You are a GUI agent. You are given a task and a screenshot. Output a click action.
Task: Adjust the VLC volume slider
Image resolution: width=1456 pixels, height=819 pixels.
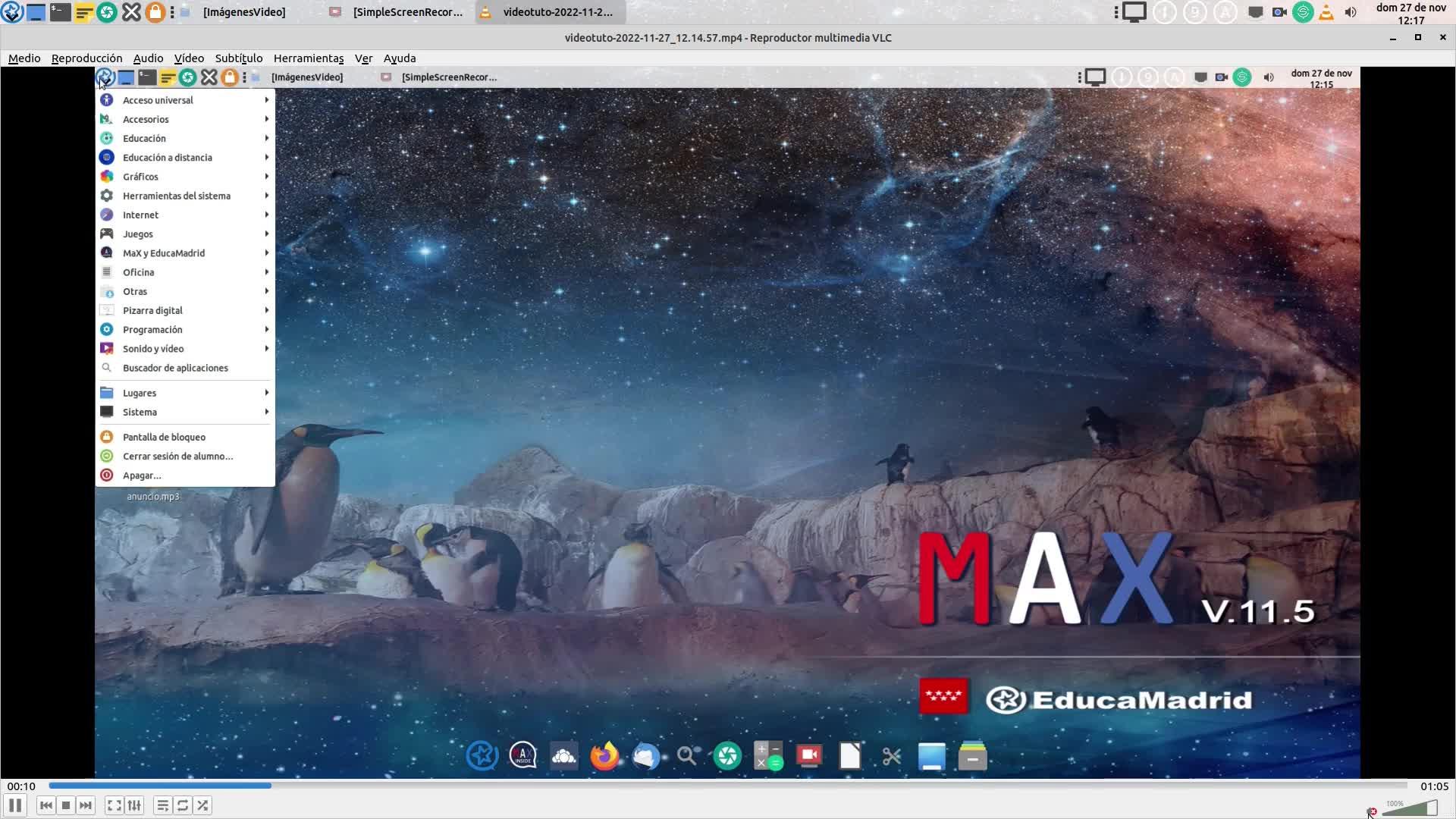[x=1409, y=809]
